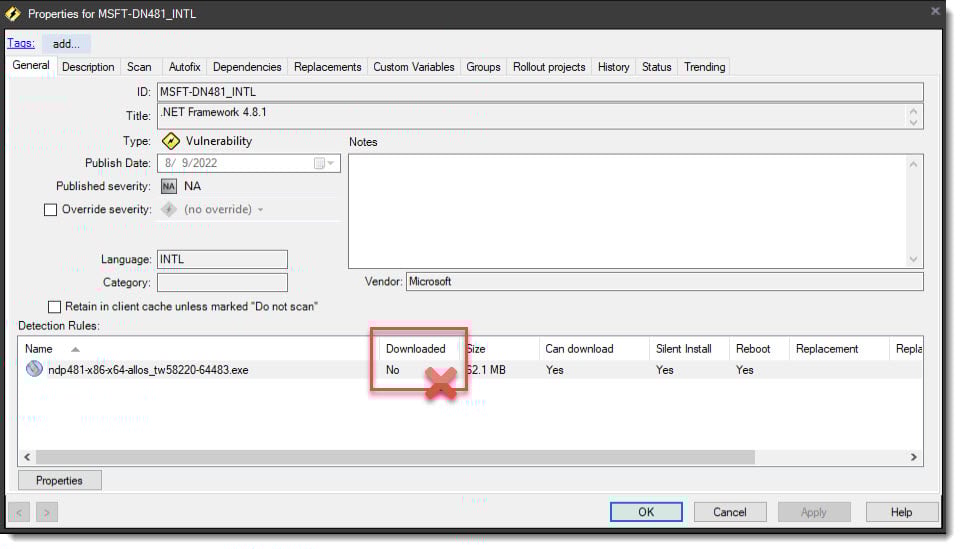Switch to the Dependencies tab
This screenshot has height=549, width=961.
[247, 67]
